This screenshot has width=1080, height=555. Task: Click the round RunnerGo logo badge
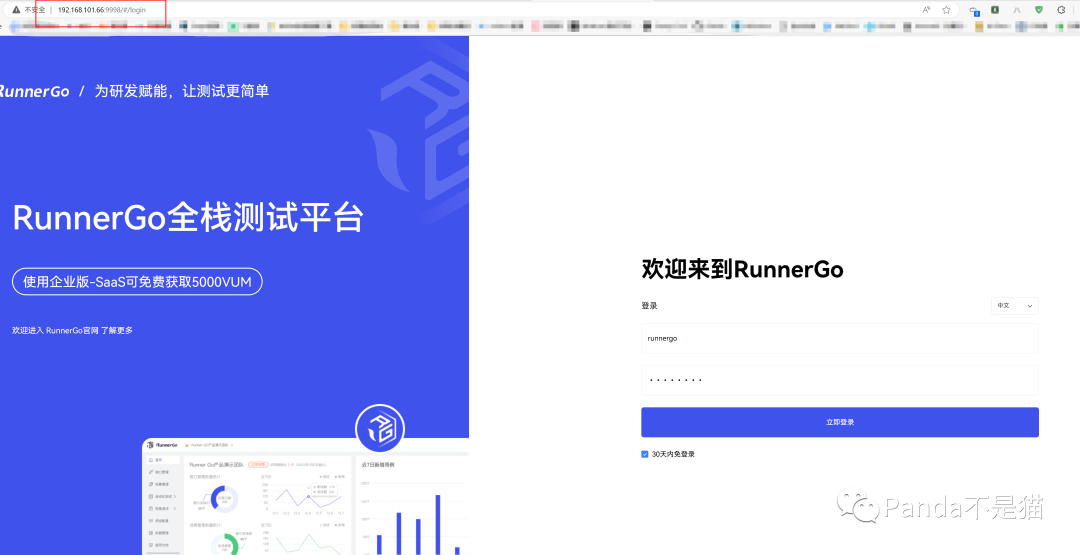380,429
